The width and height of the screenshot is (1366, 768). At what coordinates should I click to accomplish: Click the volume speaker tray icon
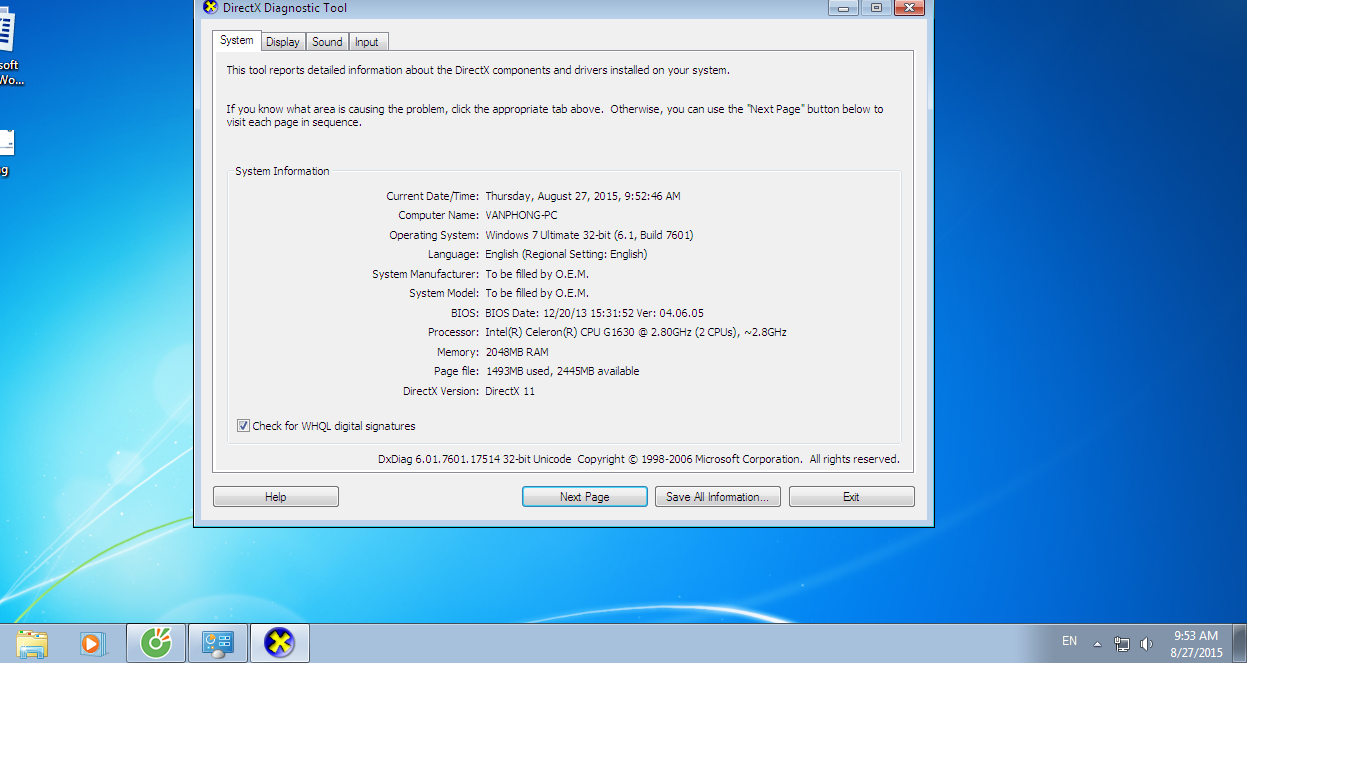coord(1146,644)
